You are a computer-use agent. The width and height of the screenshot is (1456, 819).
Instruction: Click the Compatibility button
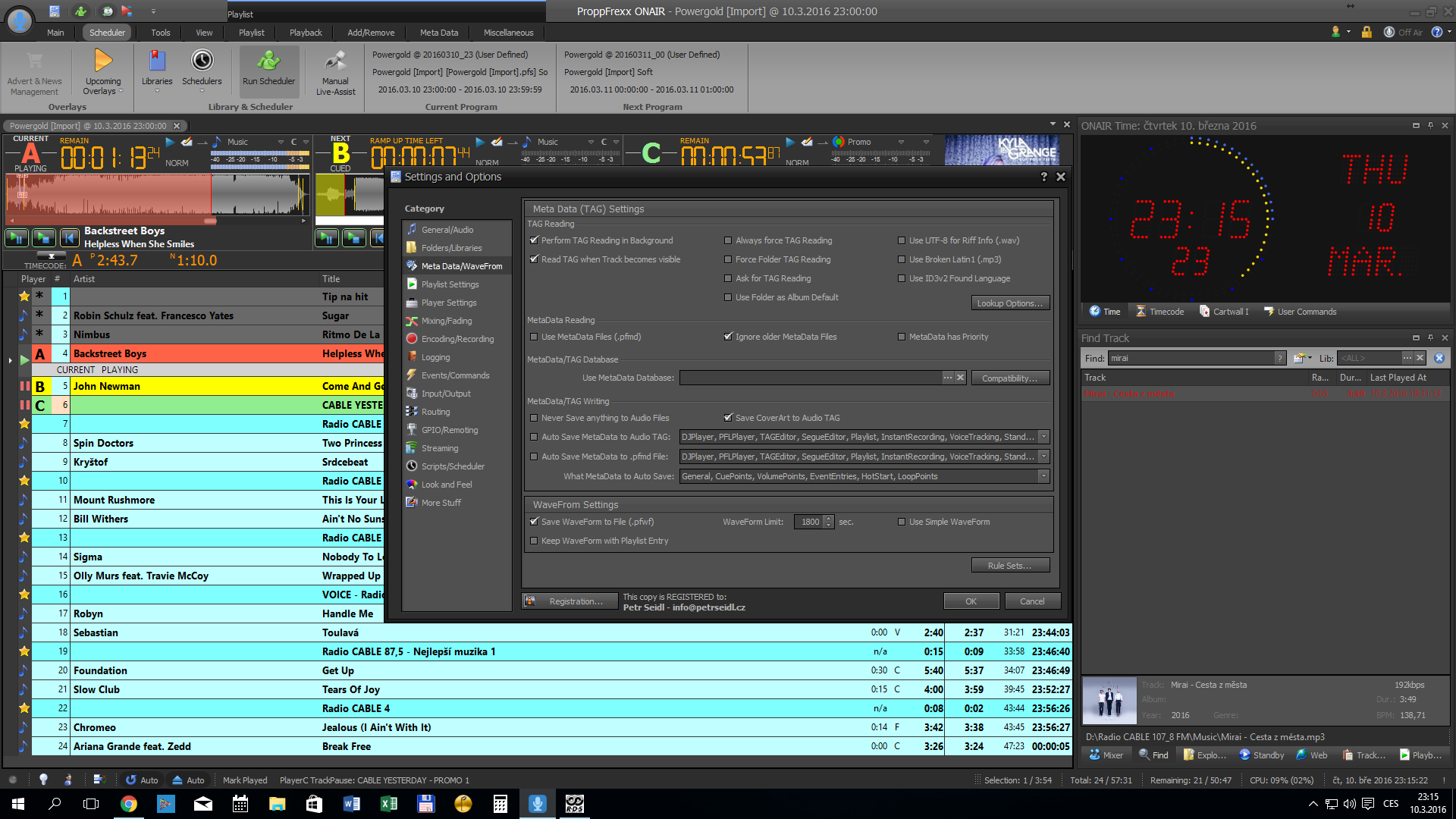point(1010,378)
